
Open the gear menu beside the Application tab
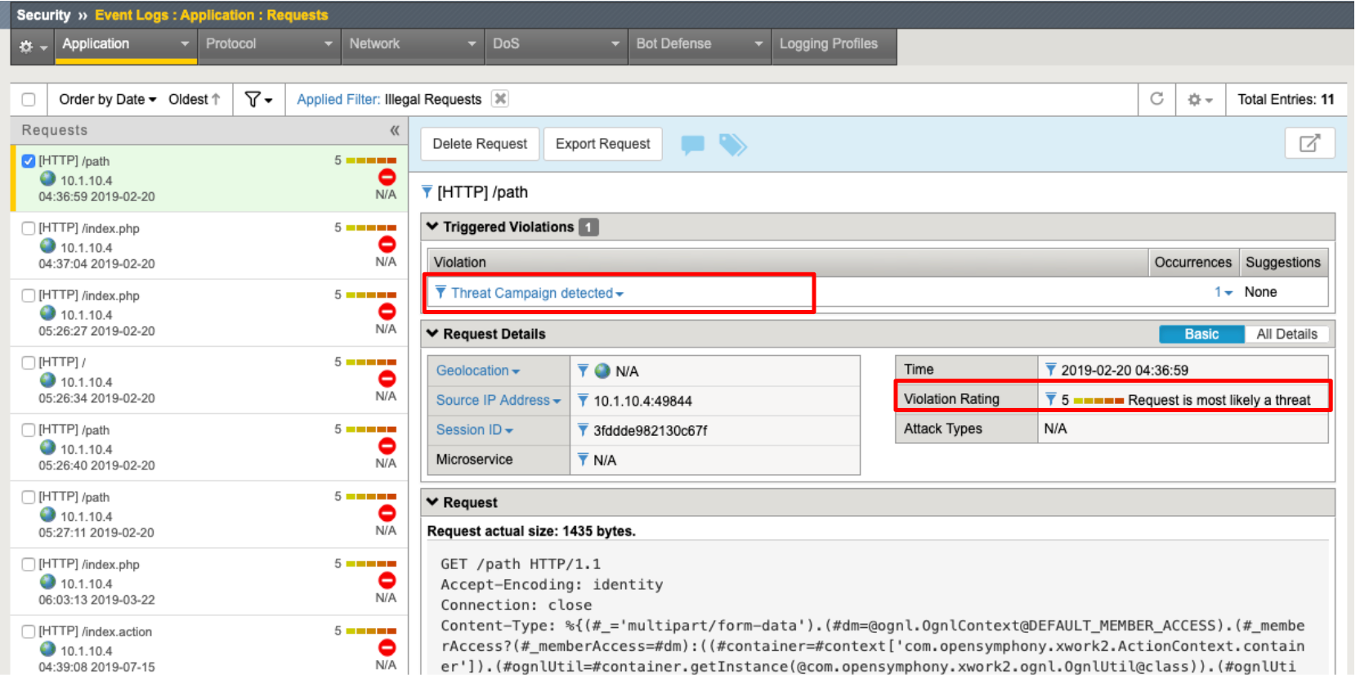coord(32,47)
